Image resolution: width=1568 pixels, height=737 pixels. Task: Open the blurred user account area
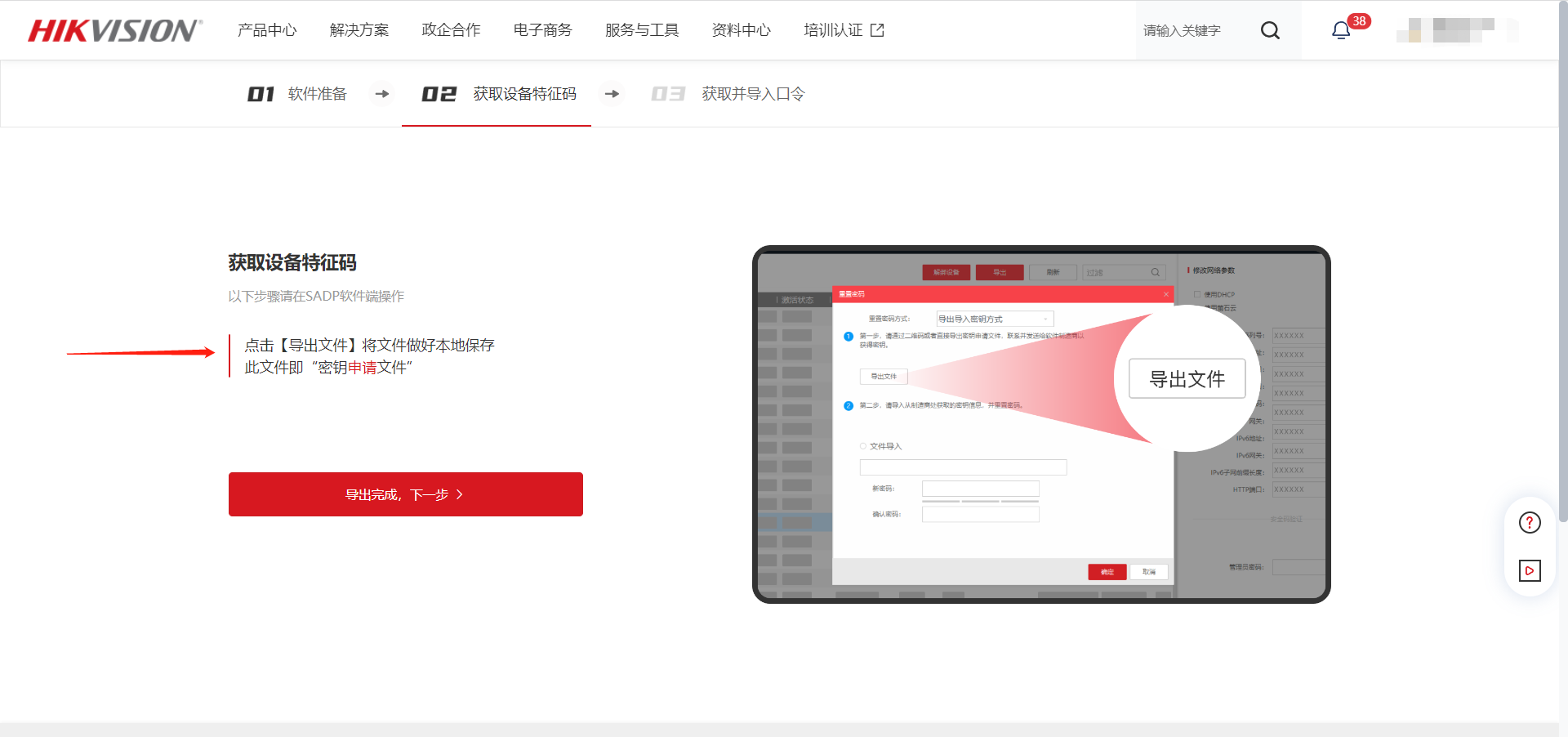1458,30
